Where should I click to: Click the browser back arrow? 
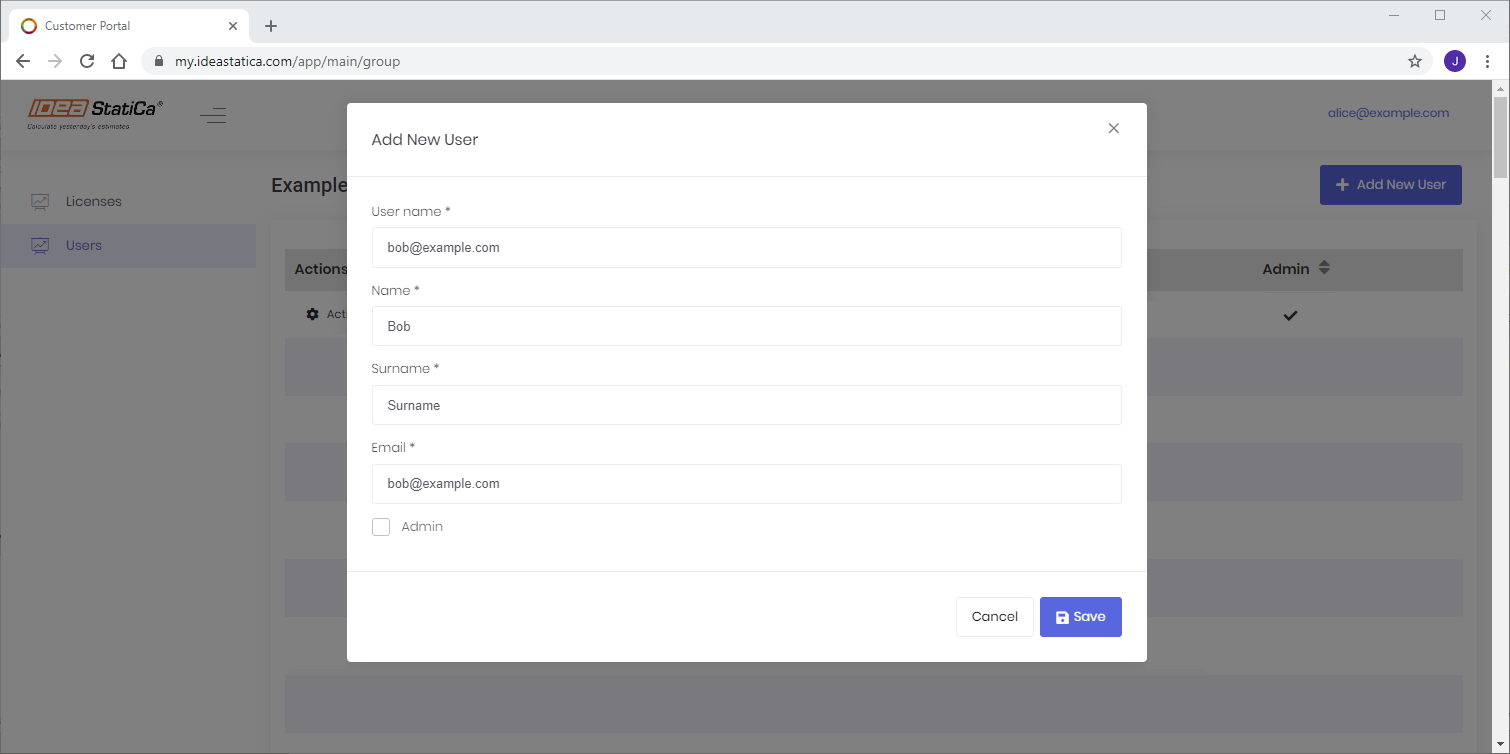point(23,61)
